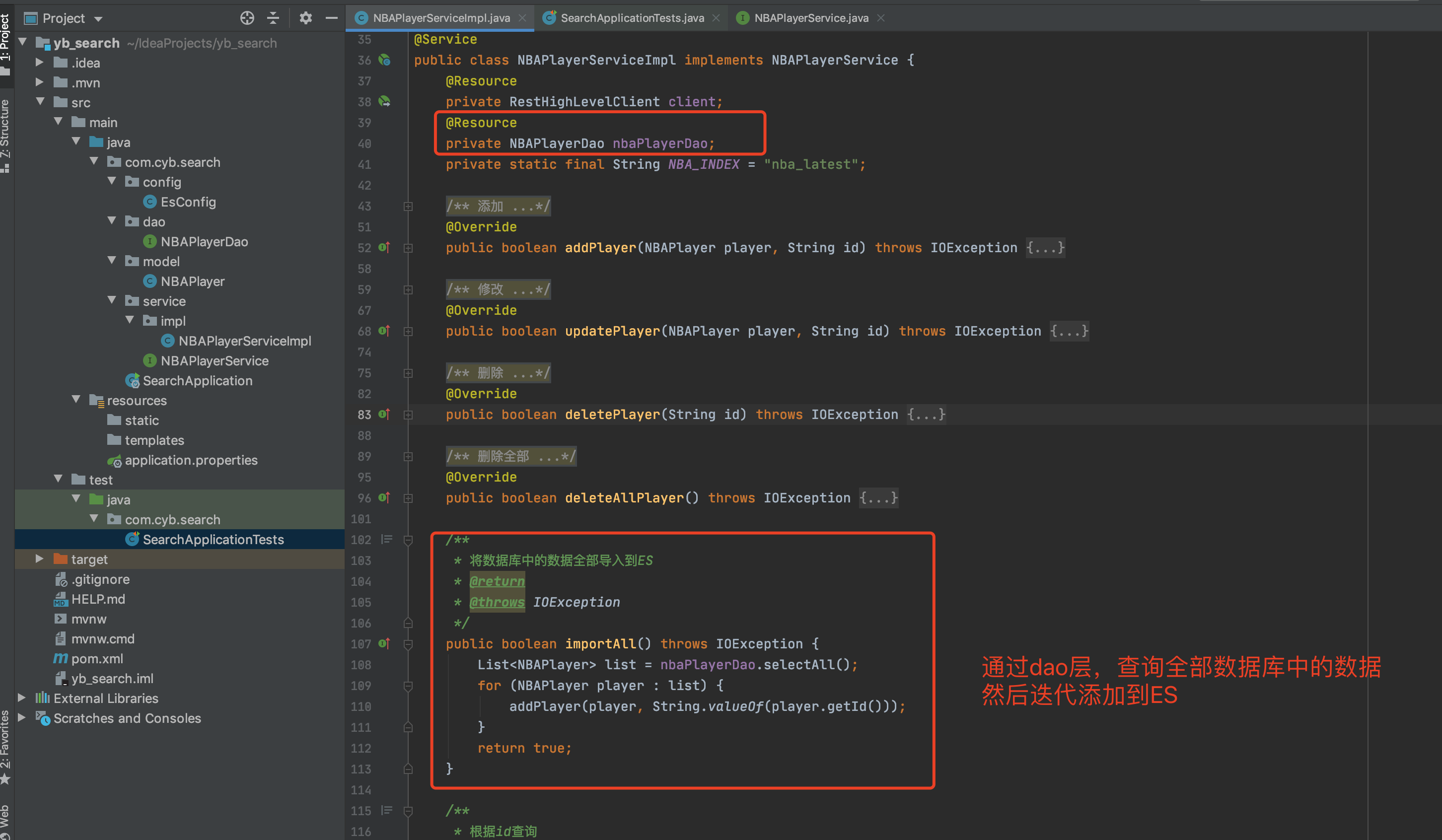The image size is (1442, 840).
Task: Select yb_search.iml file
Action: click(104, 679)
